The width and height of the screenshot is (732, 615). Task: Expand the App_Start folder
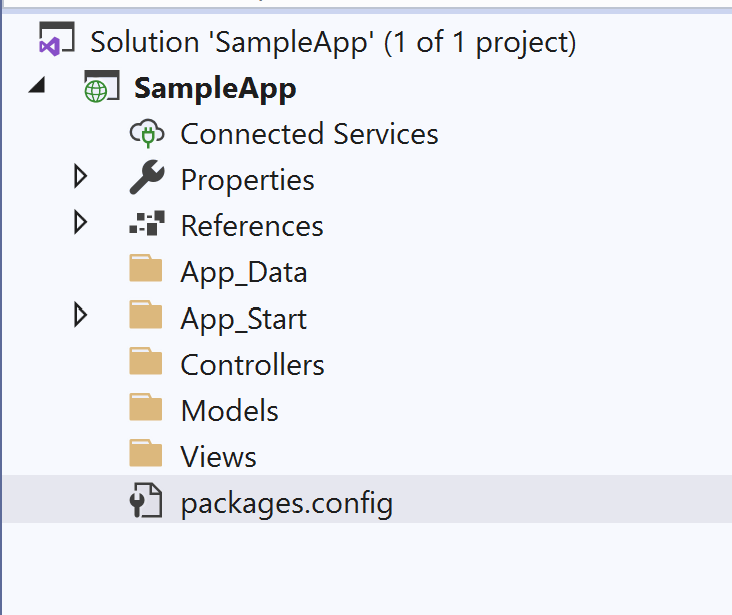tap(80, 315)
